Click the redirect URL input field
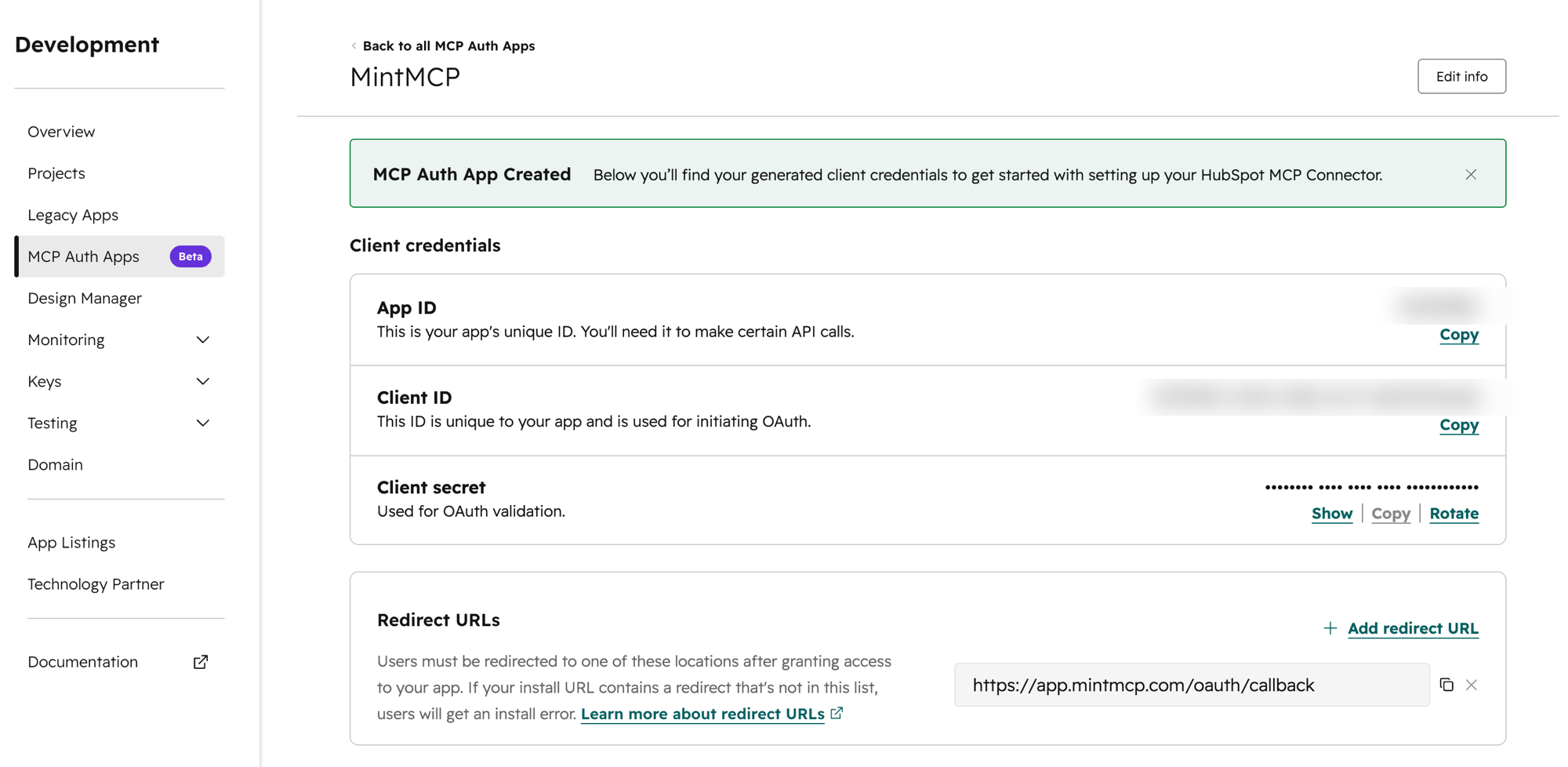 [1192, 685]
